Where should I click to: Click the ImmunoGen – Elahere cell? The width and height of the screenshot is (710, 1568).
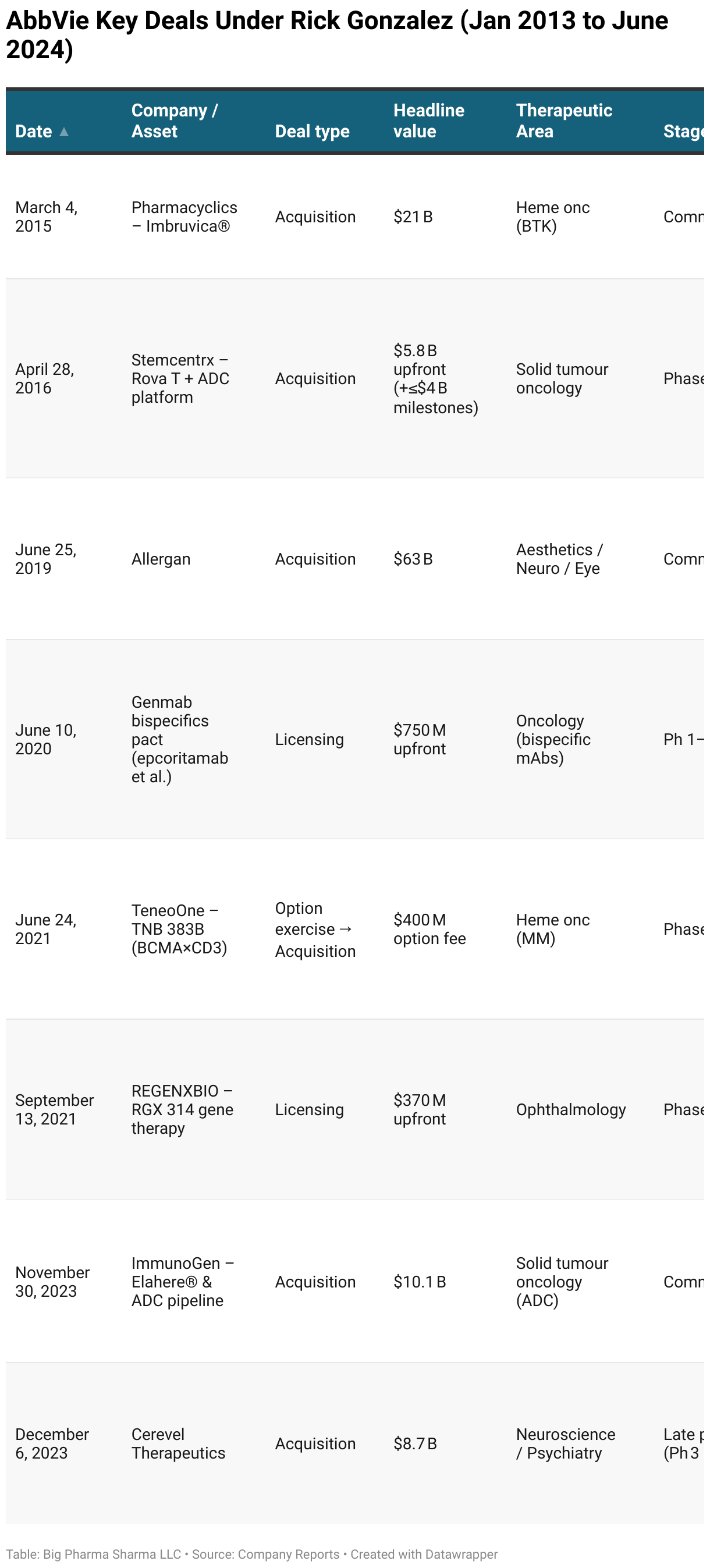(182, 1281)
